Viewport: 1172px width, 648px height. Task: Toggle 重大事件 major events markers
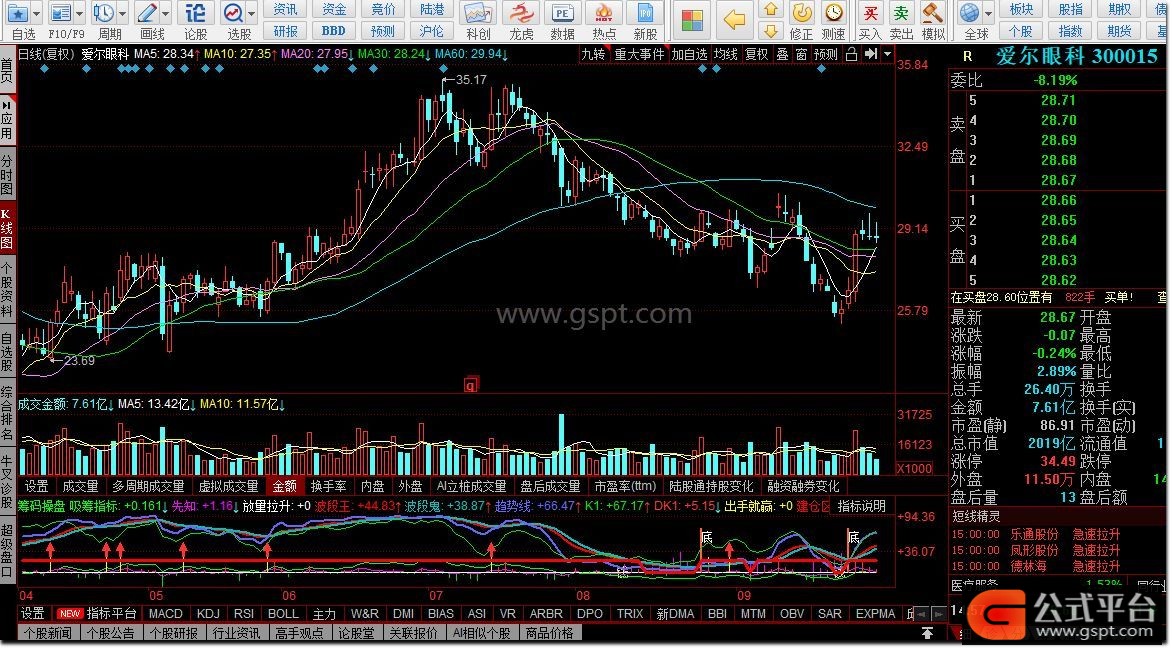pyautogui.click(x=639, y=54)
